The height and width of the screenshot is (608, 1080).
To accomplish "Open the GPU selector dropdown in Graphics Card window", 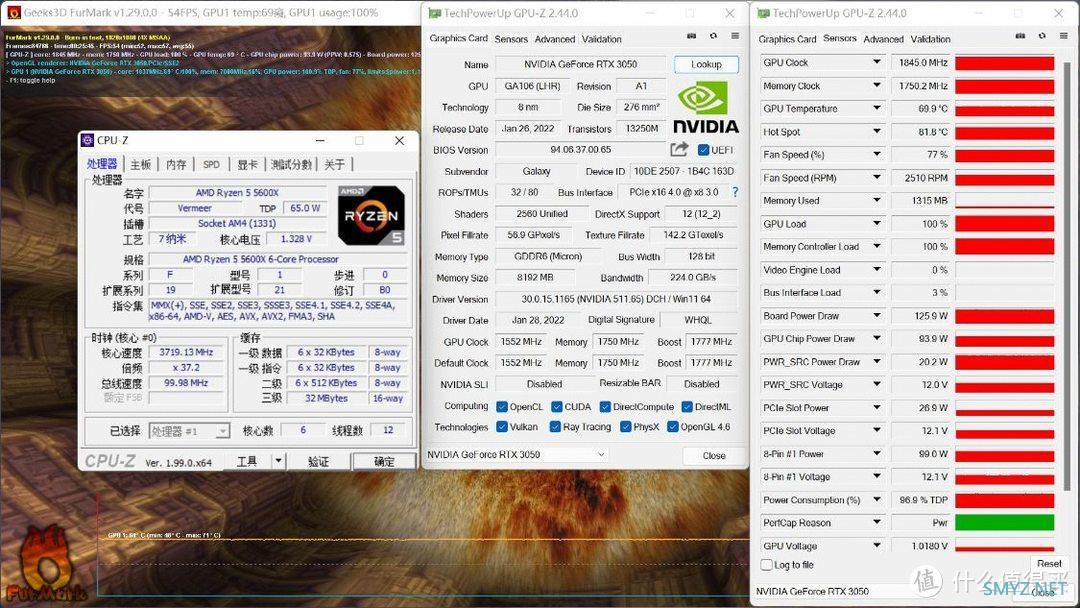I will pos(601,454).
